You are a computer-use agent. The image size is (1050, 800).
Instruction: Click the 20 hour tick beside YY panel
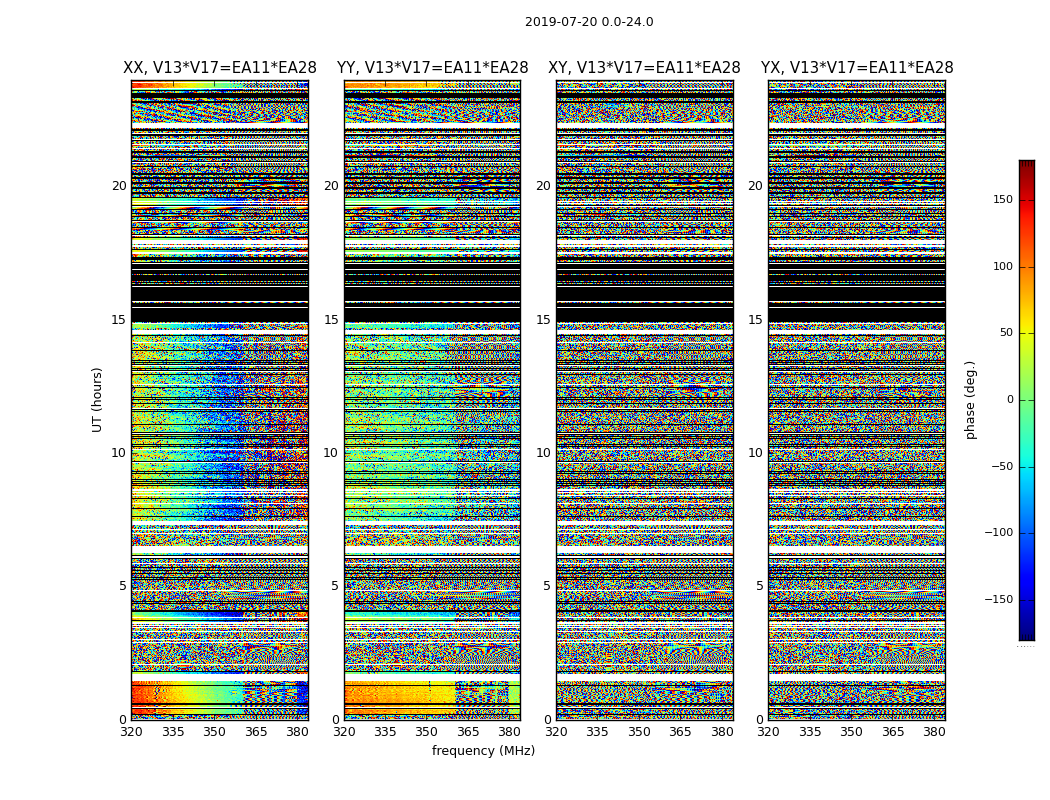click(331, 185)
